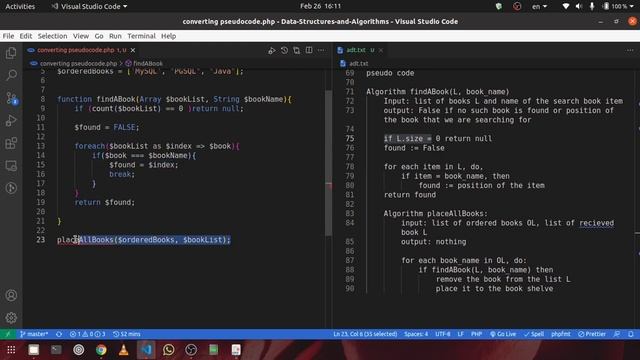Synchronize changes in status bar

pos(59,334)
